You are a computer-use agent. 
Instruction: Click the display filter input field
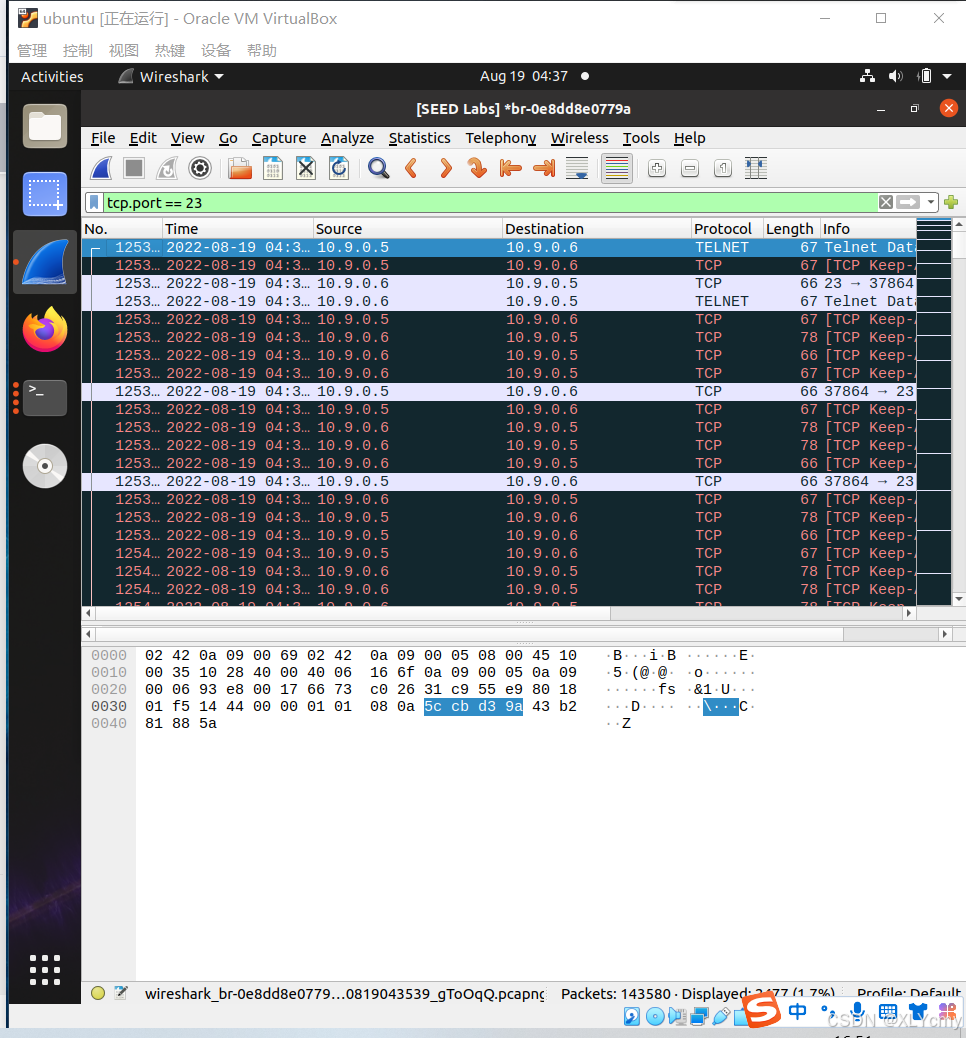coord(490,203)
